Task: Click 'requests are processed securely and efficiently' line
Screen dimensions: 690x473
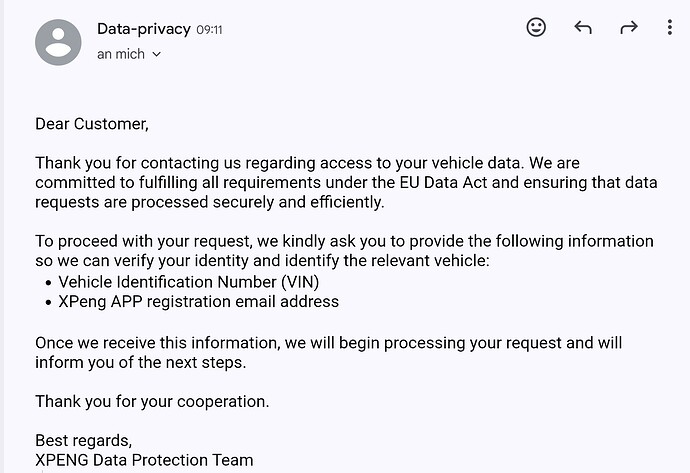Action: tap(209, 202)
